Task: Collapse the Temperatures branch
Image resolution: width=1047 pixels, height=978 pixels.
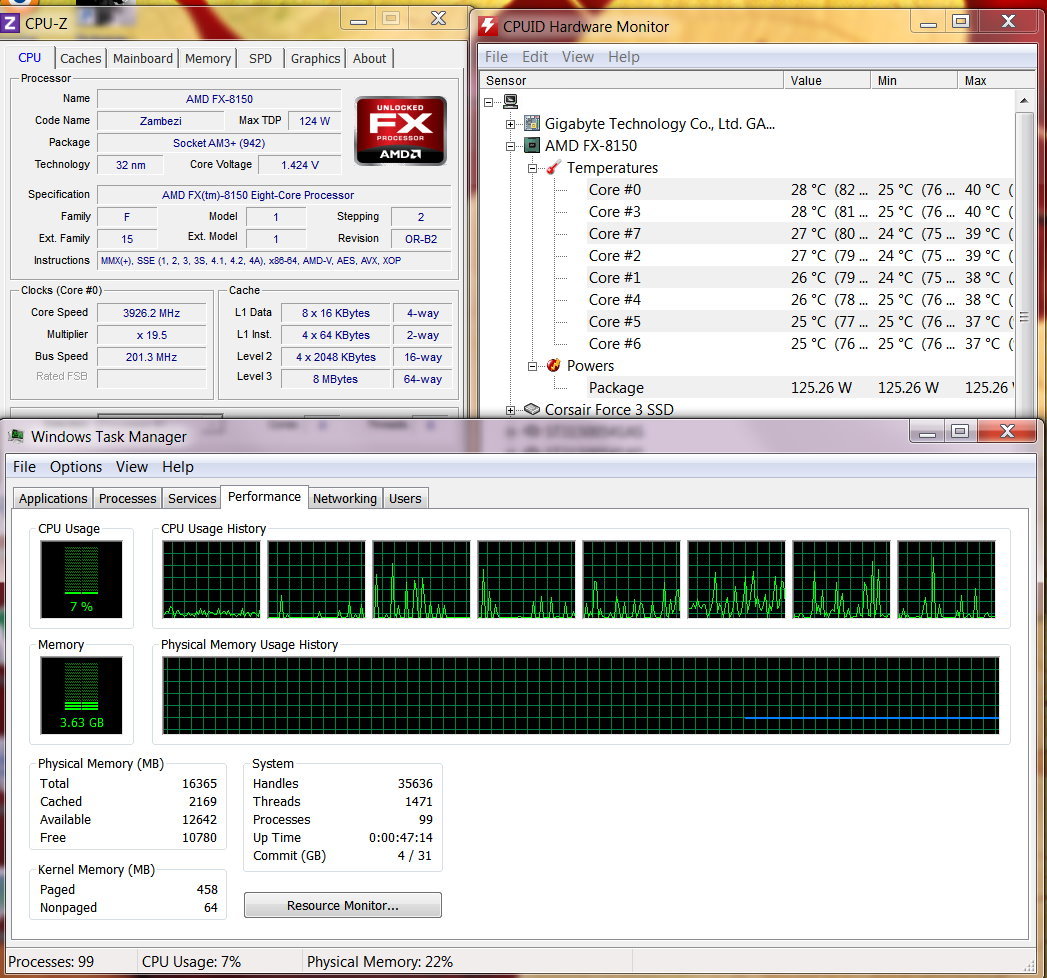Action: 532,168
